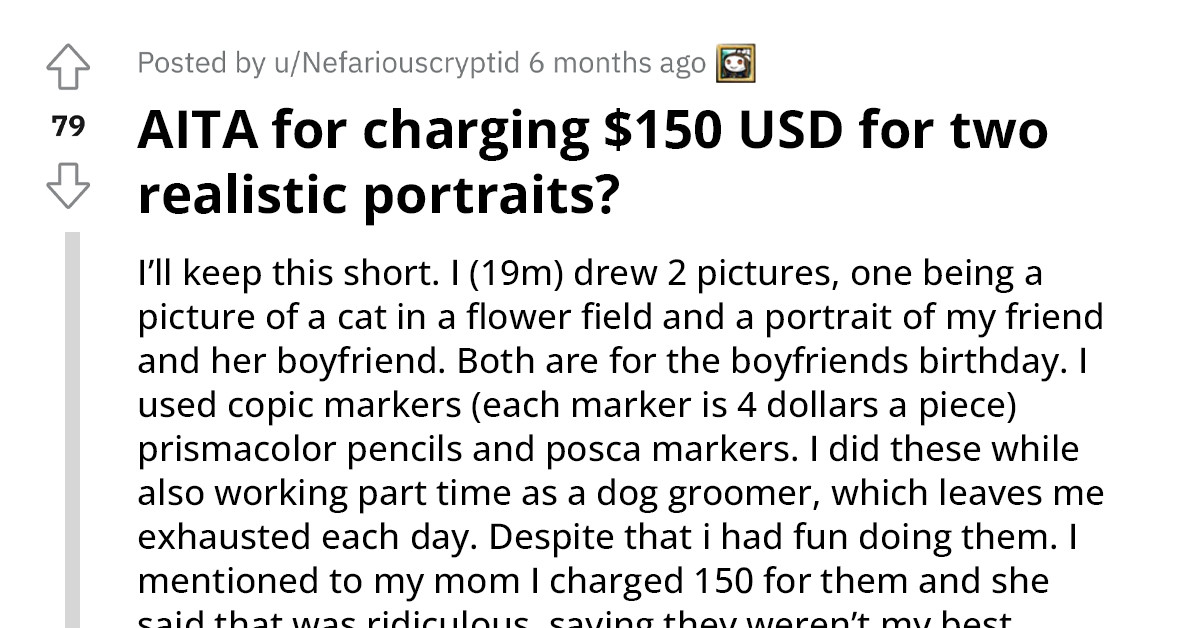Select the upward arrow above the score

pos(69,65)
